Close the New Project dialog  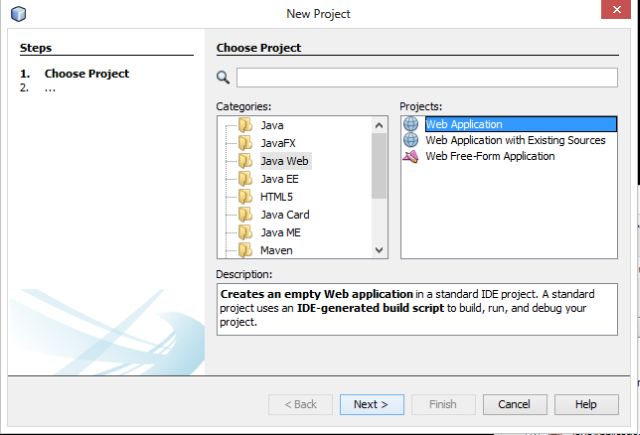(x=616, y=9)
